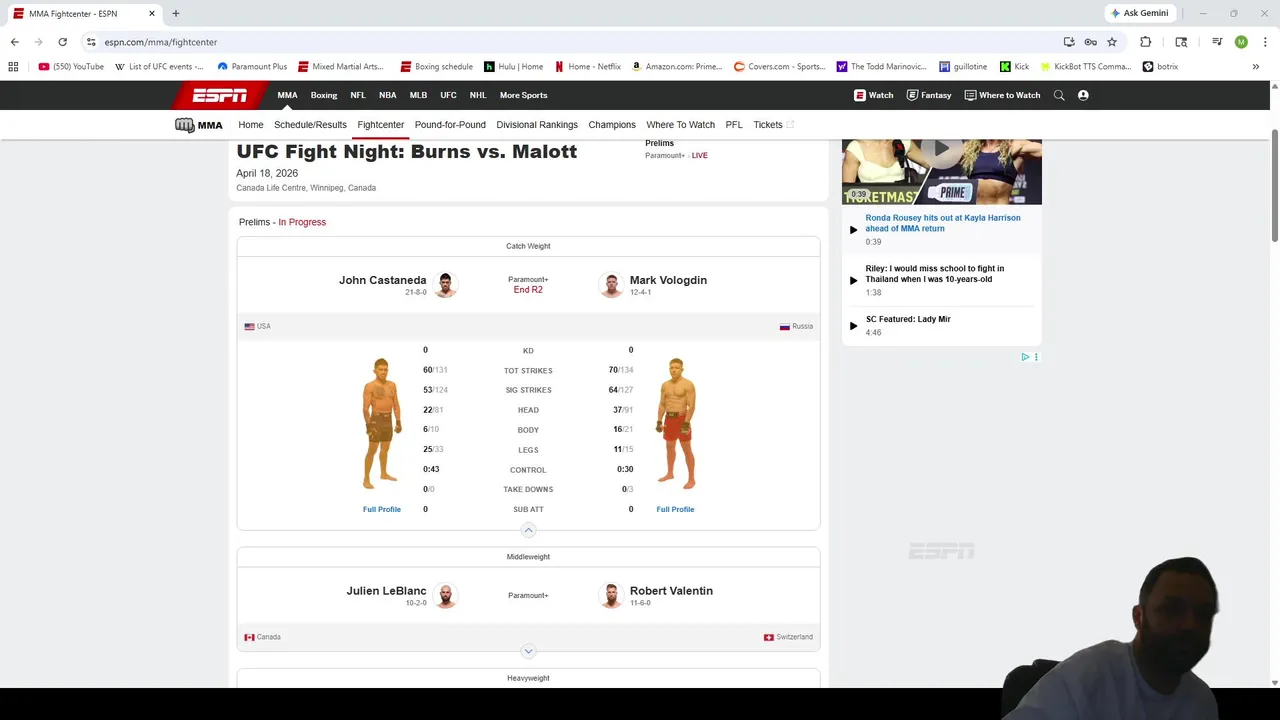Image resolution: width=1280 pixels, height=720 pixels.
Task: Open the ESPN search magnifier icon
Action: (x=1059, y=95)
